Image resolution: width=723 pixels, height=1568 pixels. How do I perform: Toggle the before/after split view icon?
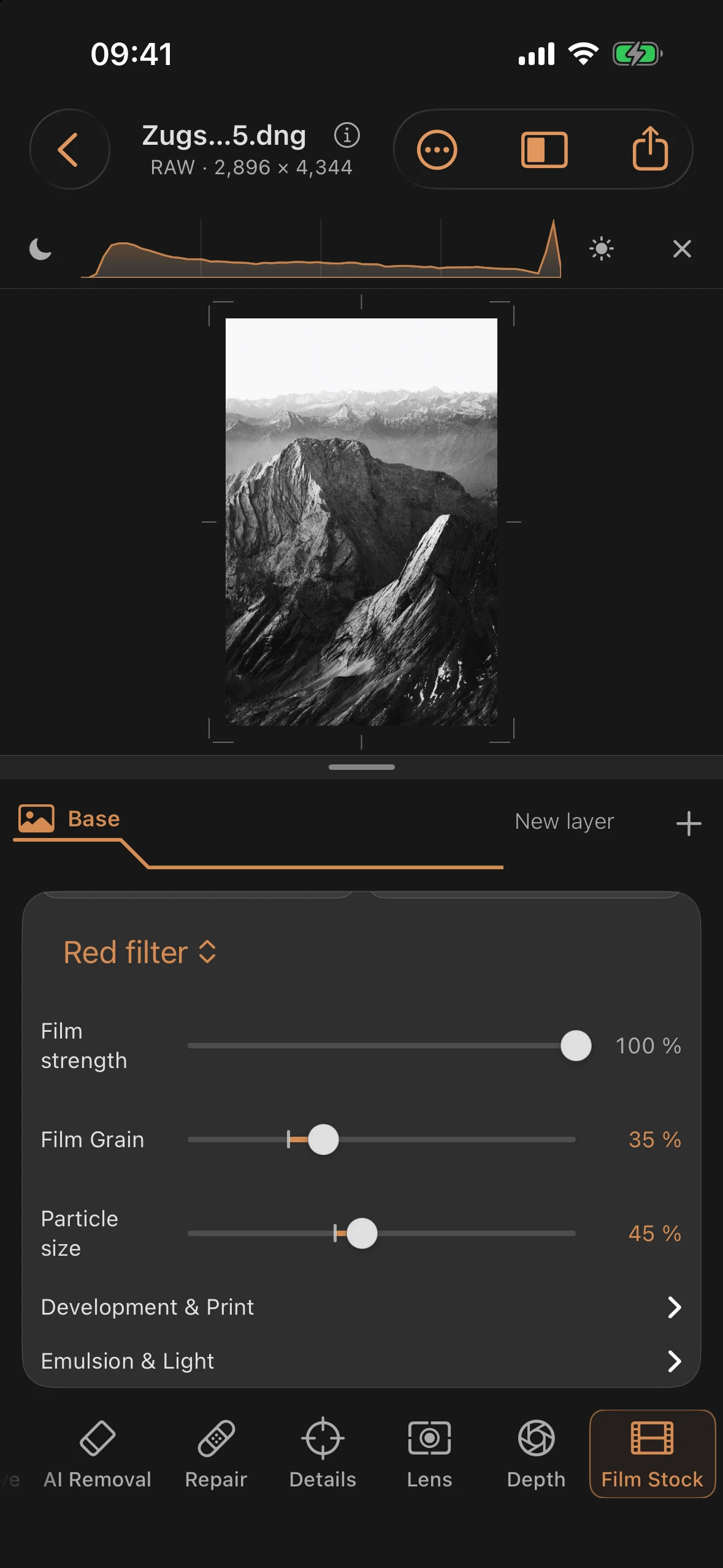pyautogui.click(x=544, y=150)
